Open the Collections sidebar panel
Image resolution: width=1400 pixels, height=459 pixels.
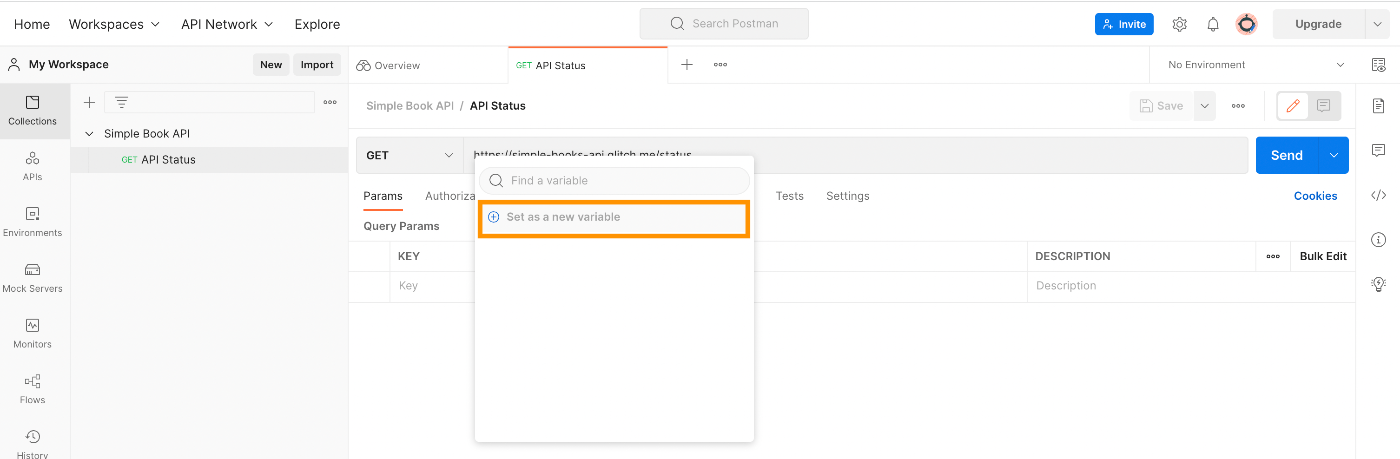pos(33,111)
